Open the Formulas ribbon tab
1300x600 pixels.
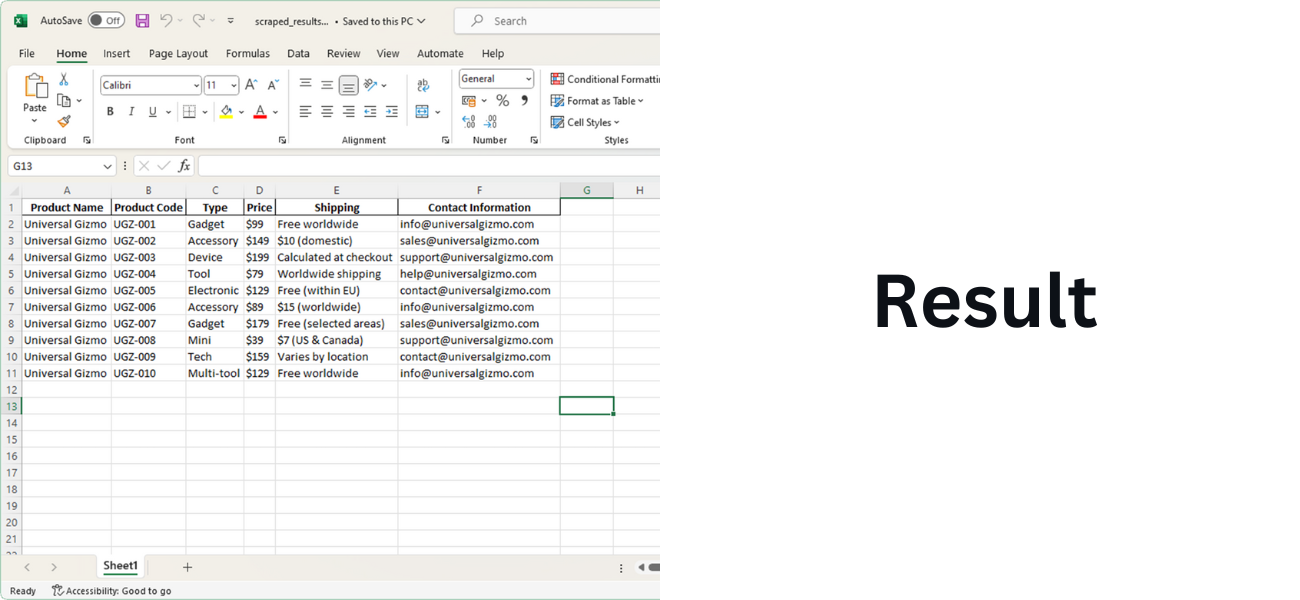pos(248,54)
